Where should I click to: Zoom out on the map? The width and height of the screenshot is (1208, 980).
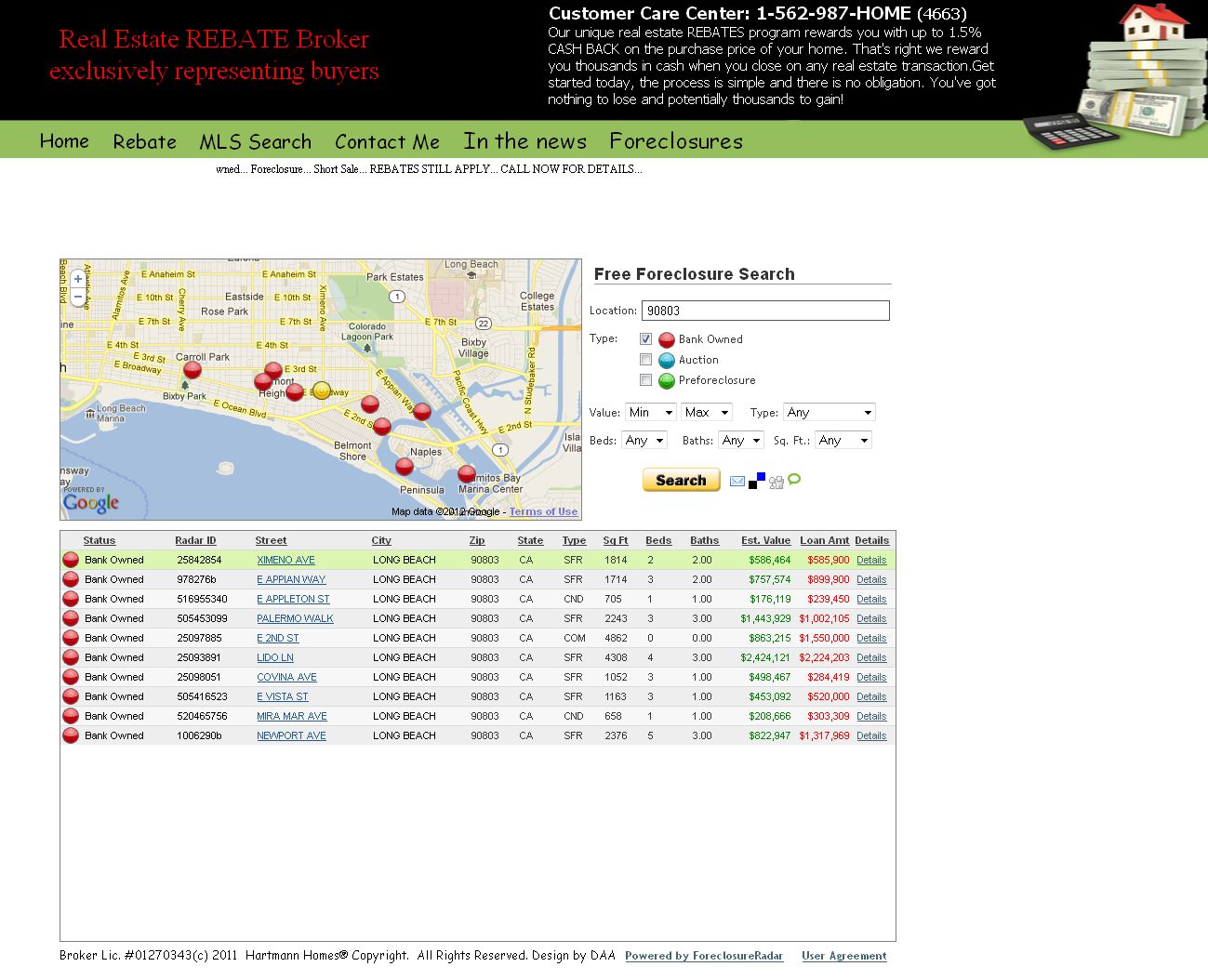point(78,297)
